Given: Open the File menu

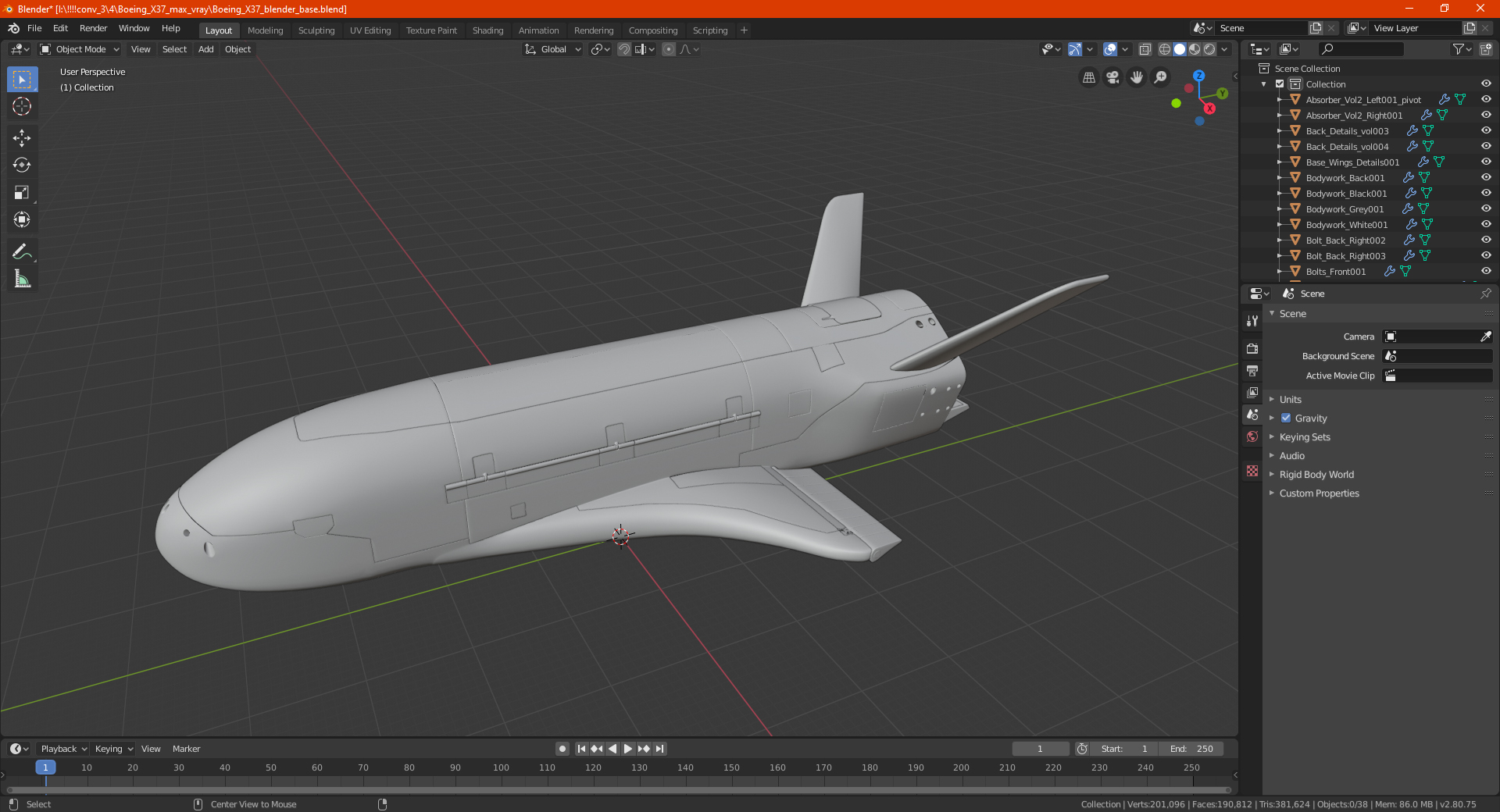Looking at the screenshot, I should click(x=34, y=28).
